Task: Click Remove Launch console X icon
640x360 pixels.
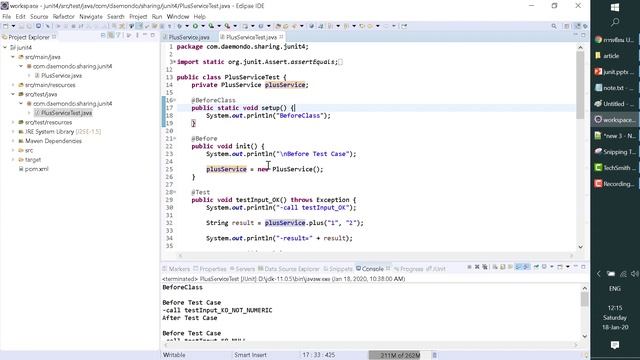Action: click(477, 267)
